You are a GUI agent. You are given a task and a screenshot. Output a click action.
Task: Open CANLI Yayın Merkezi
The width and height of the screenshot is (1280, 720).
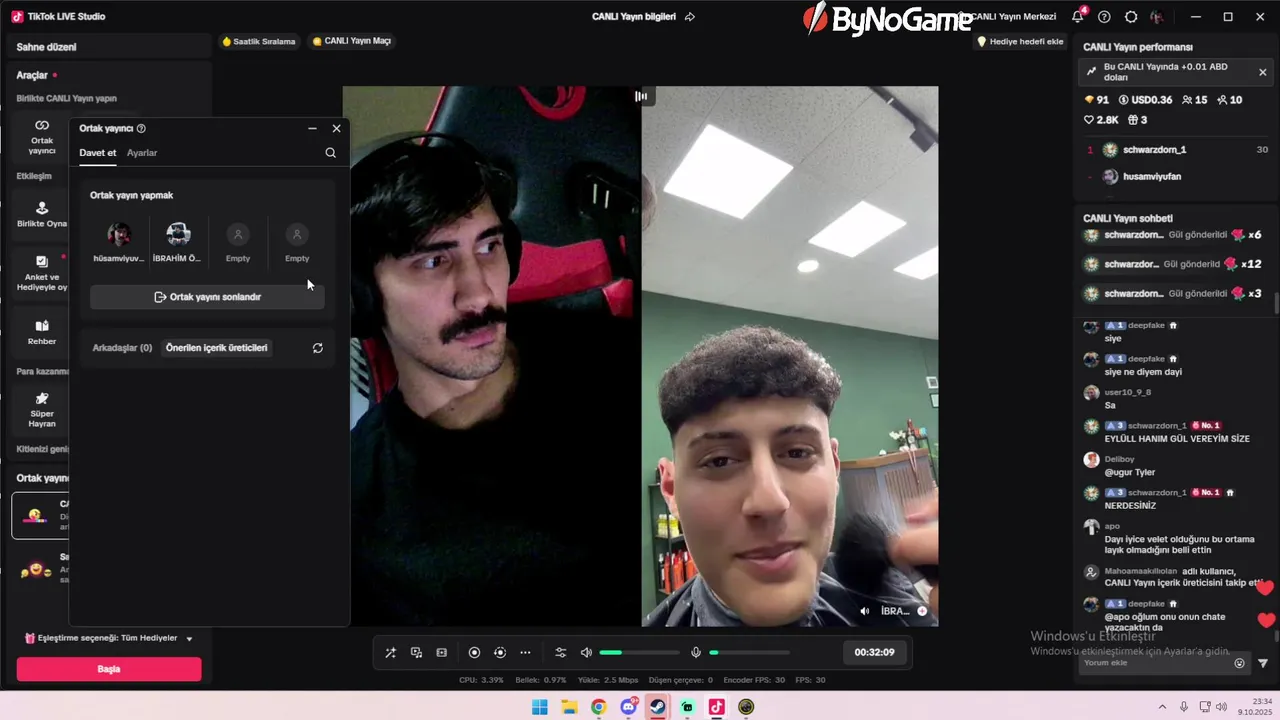pyautogui.click(x=1013, y=17)
